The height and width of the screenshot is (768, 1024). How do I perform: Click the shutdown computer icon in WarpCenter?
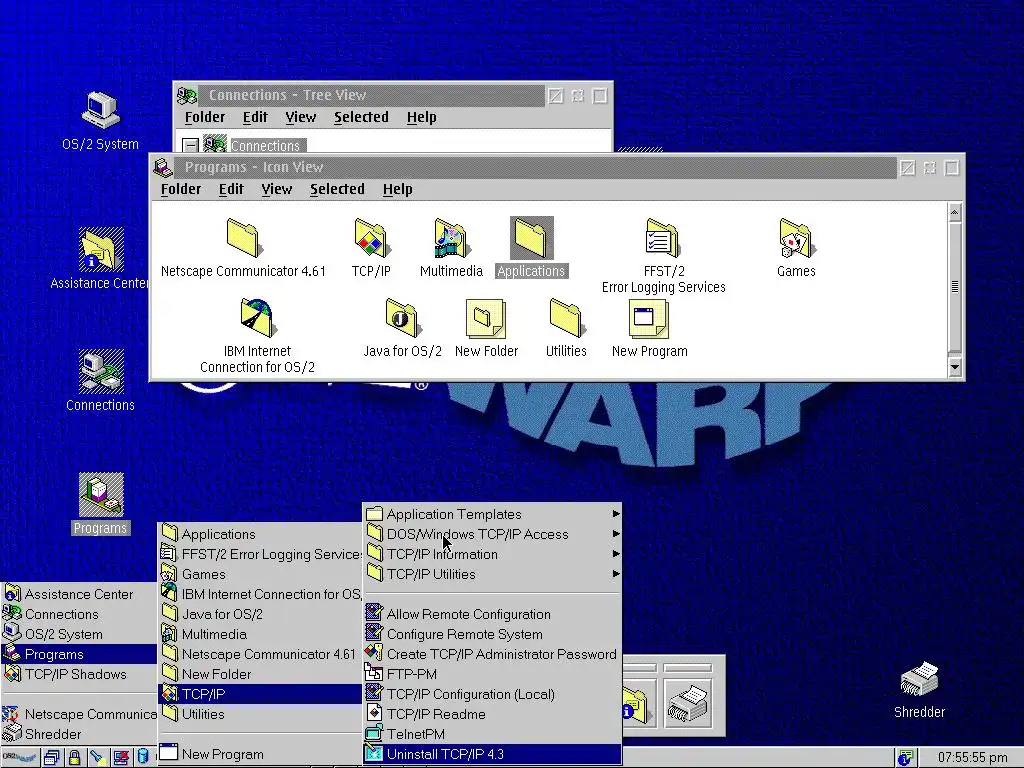121,758
